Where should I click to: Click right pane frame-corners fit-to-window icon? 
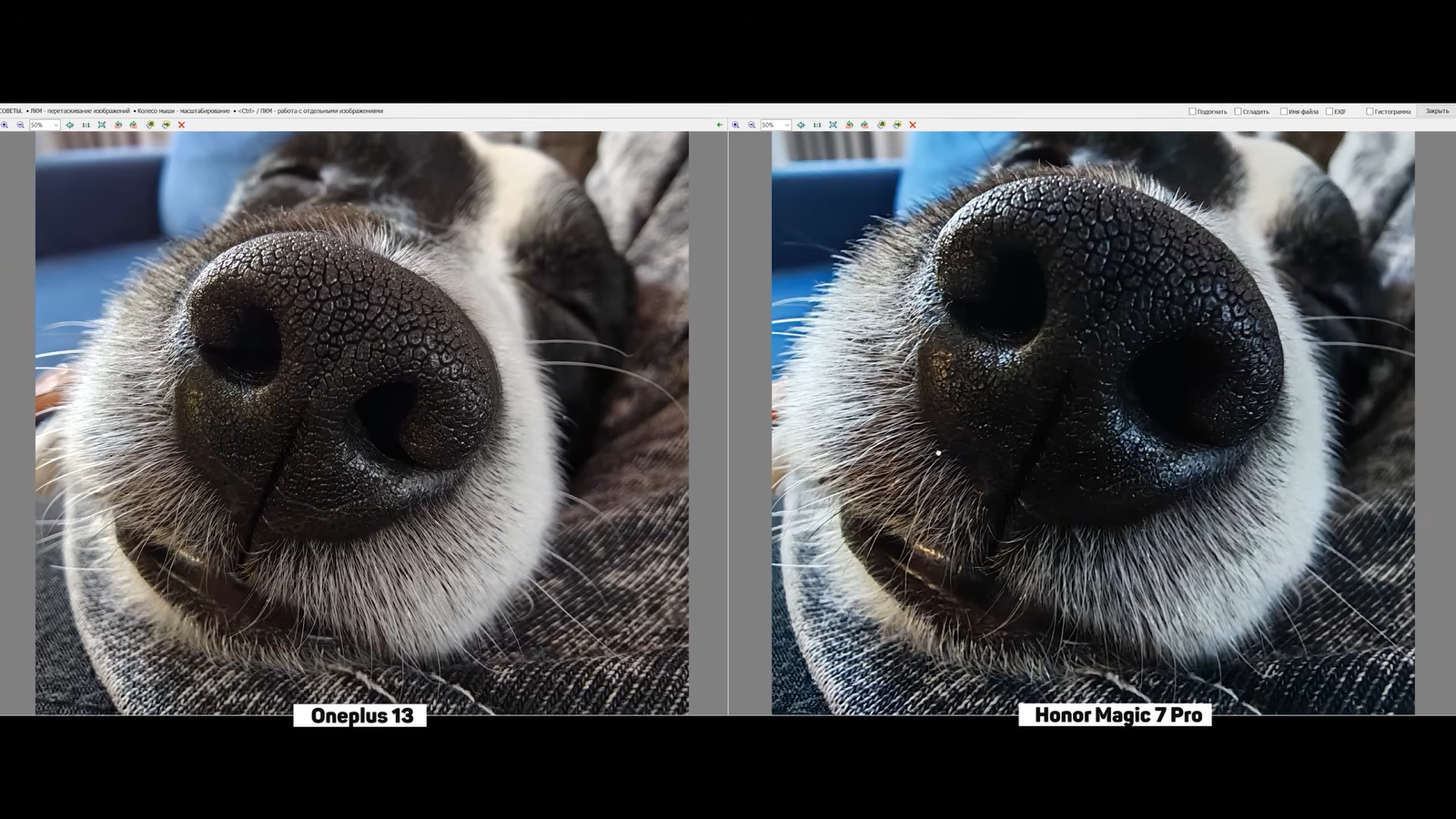point(833,125)
